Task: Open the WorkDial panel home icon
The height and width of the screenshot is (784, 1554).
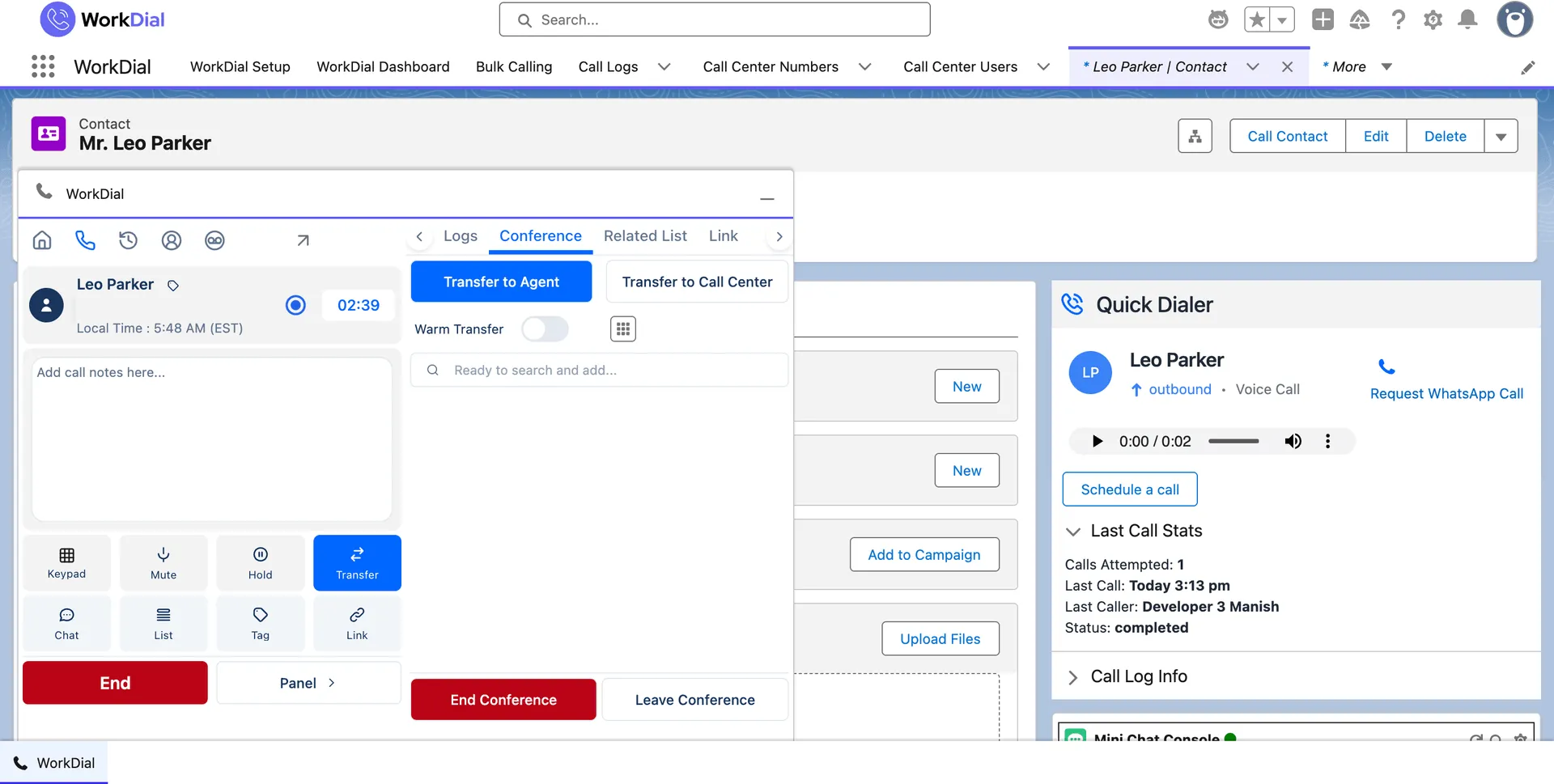Action: tap(42, 240)
